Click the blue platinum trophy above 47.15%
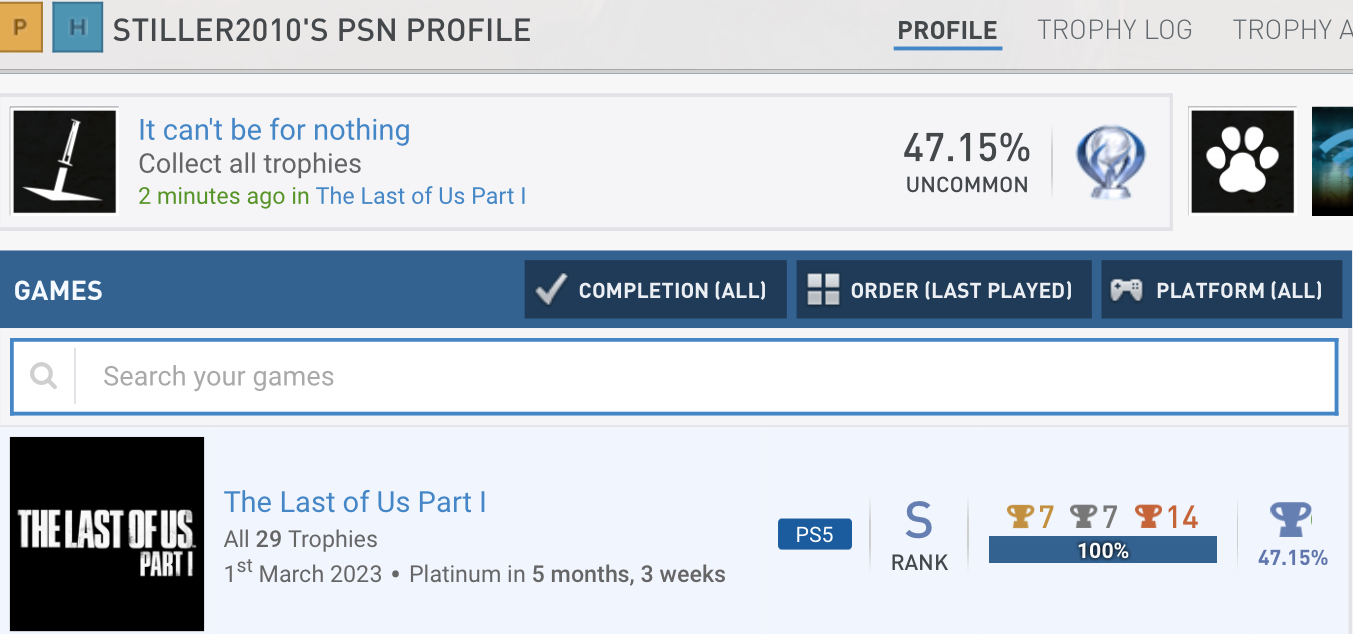 pyautogui.click(x=1290, y=520)
